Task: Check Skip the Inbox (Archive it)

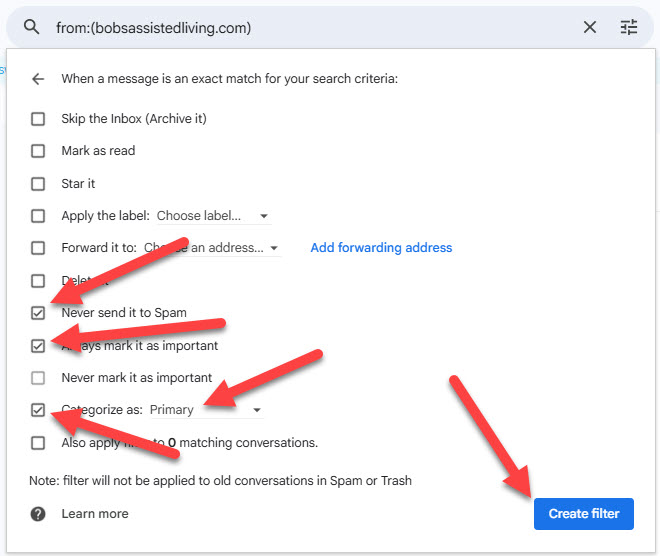Action: click(38, 119)
